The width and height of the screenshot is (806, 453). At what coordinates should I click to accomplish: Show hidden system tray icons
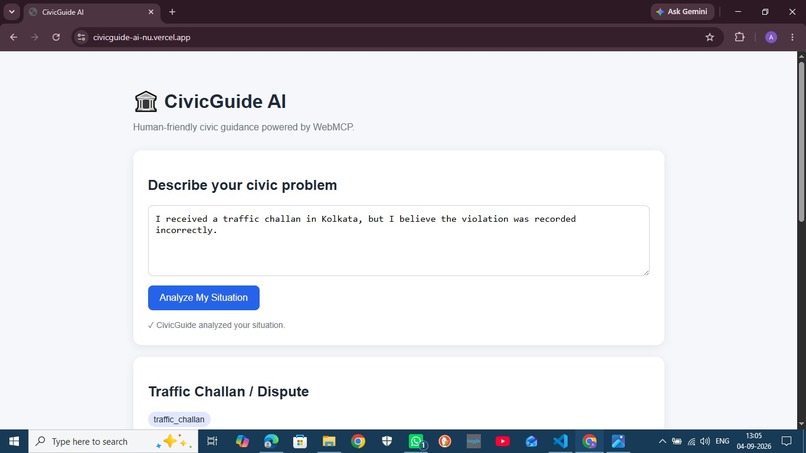[662, 441]
